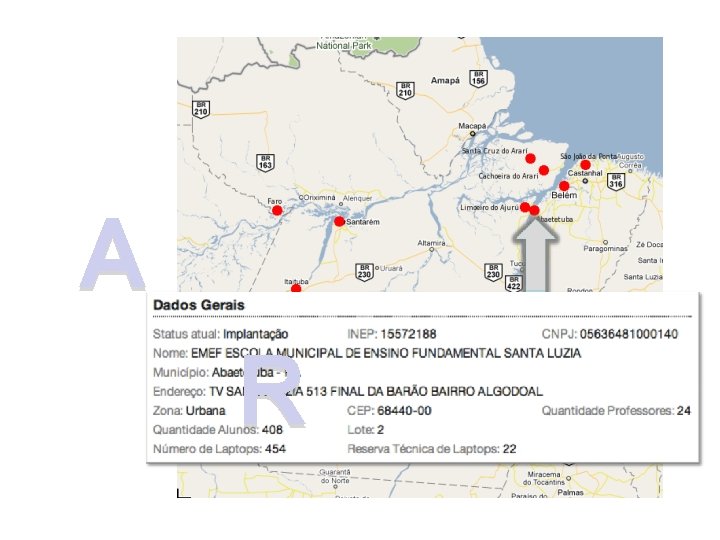Click the BR 156 highway shield

478,78
